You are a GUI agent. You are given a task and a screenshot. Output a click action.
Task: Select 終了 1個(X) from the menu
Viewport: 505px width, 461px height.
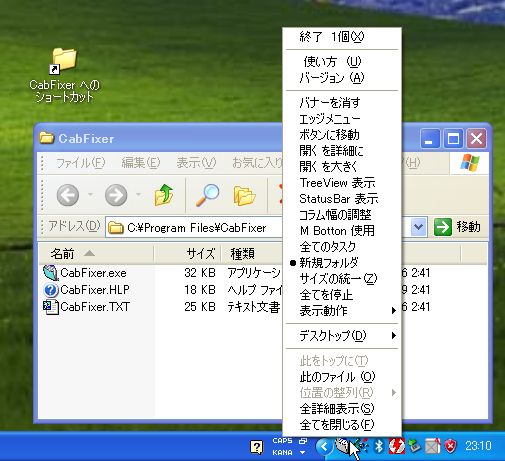coord(342,37)
